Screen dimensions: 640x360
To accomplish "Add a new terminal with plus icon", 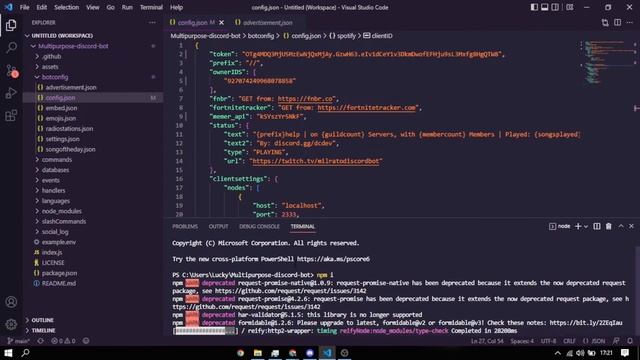I will pos(578,226).
